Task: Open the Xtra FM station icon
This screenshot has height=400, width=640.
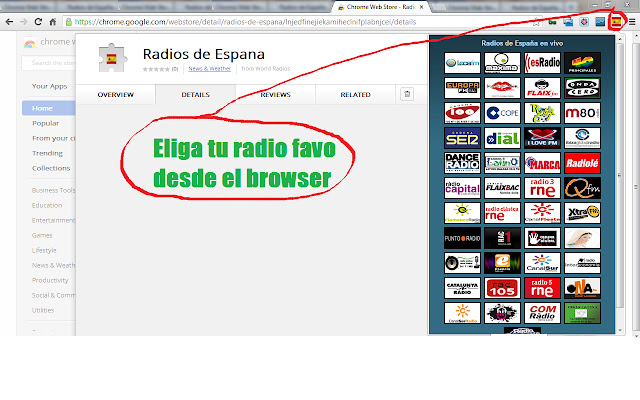Action: coord(582,213)
